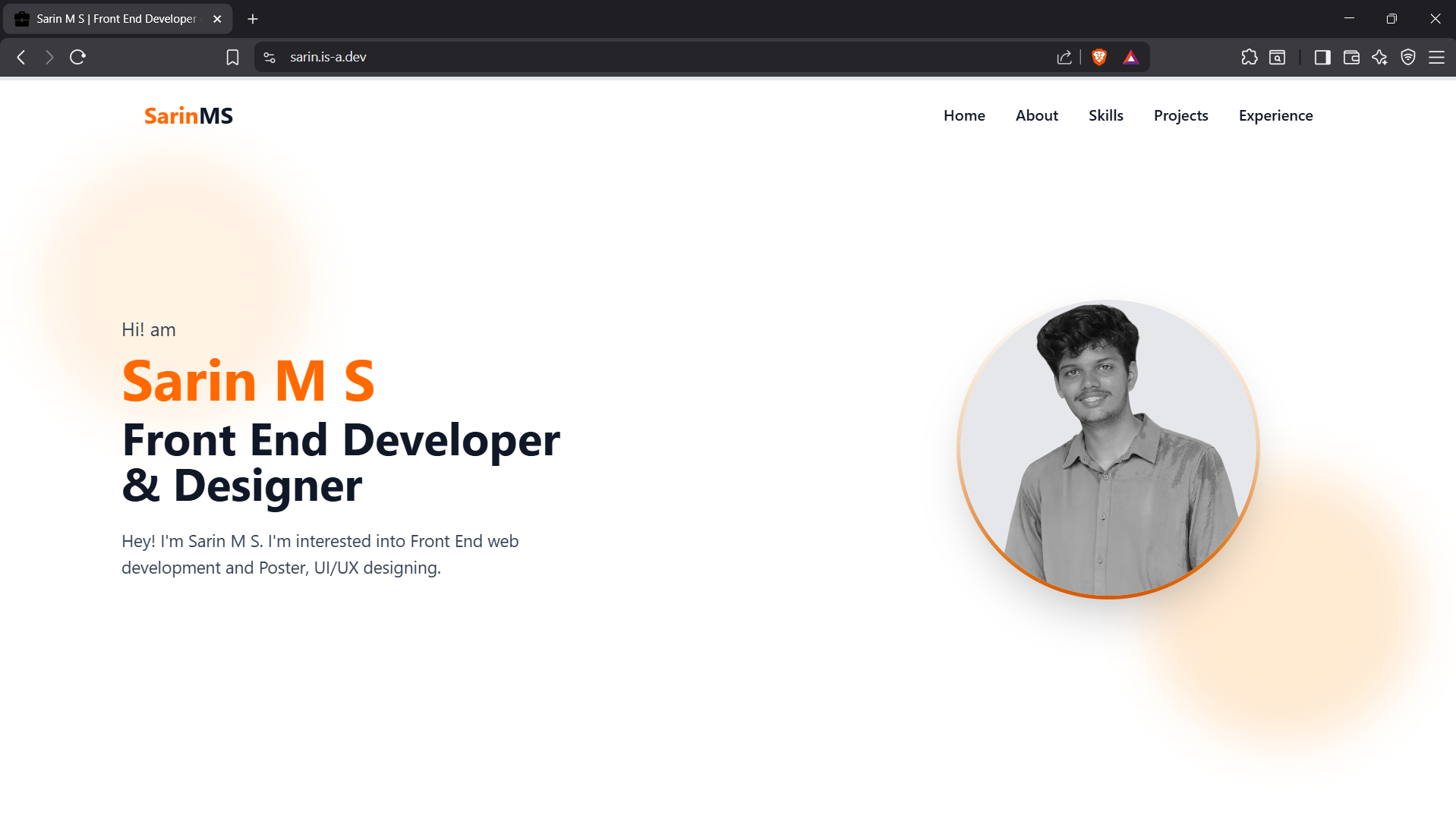
Task: Open the About section link
Action: (1036, 115)
